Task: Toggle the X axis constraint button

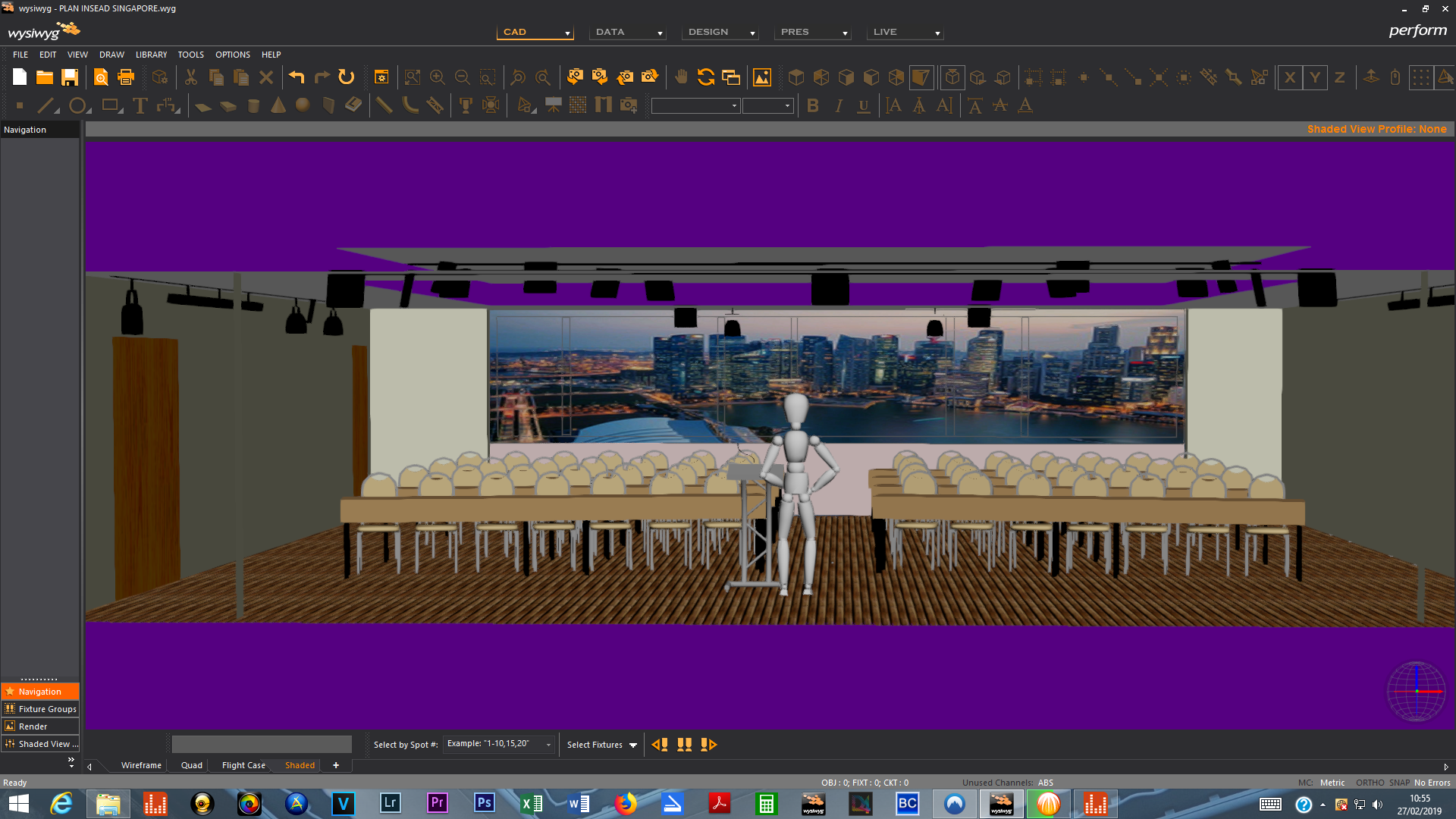Action: 1289,77
